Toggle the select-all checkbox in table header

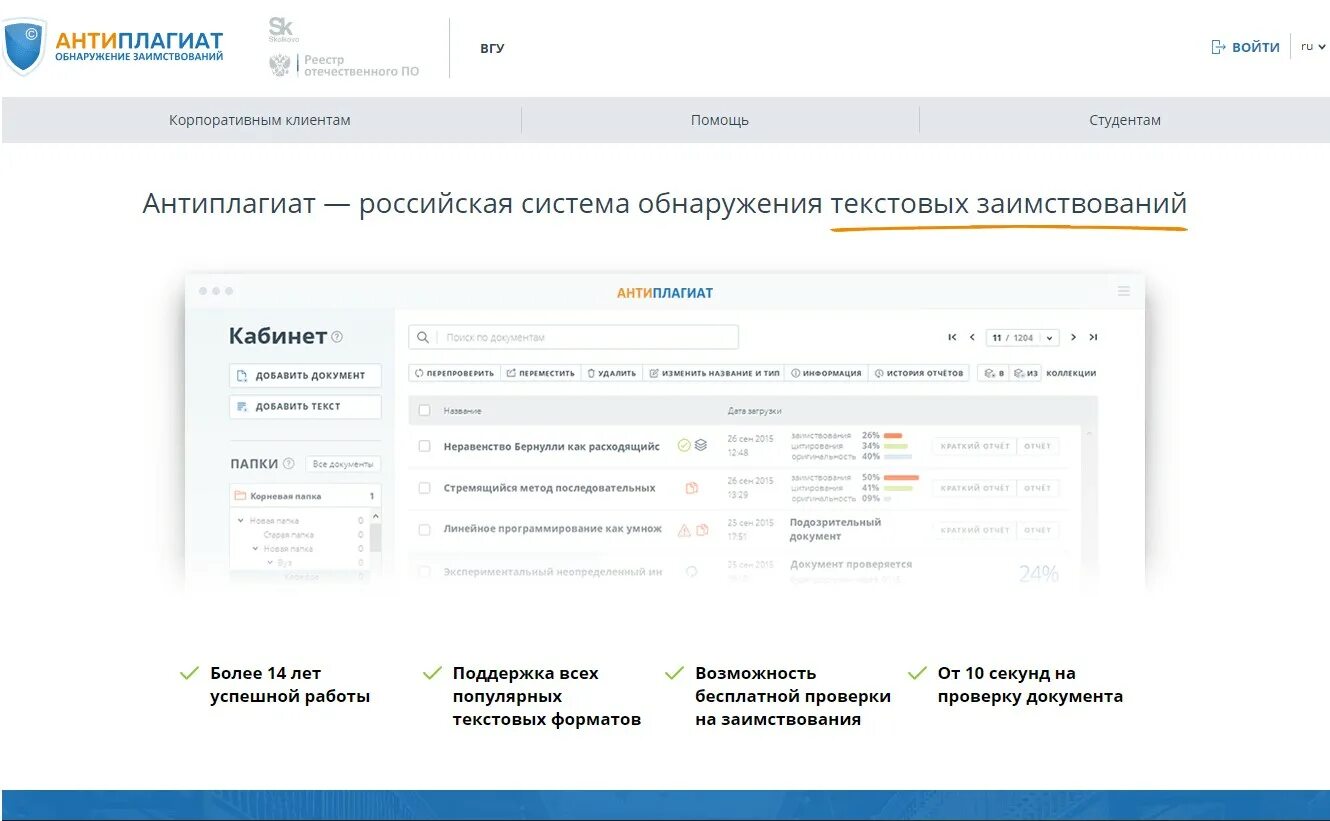424,411
